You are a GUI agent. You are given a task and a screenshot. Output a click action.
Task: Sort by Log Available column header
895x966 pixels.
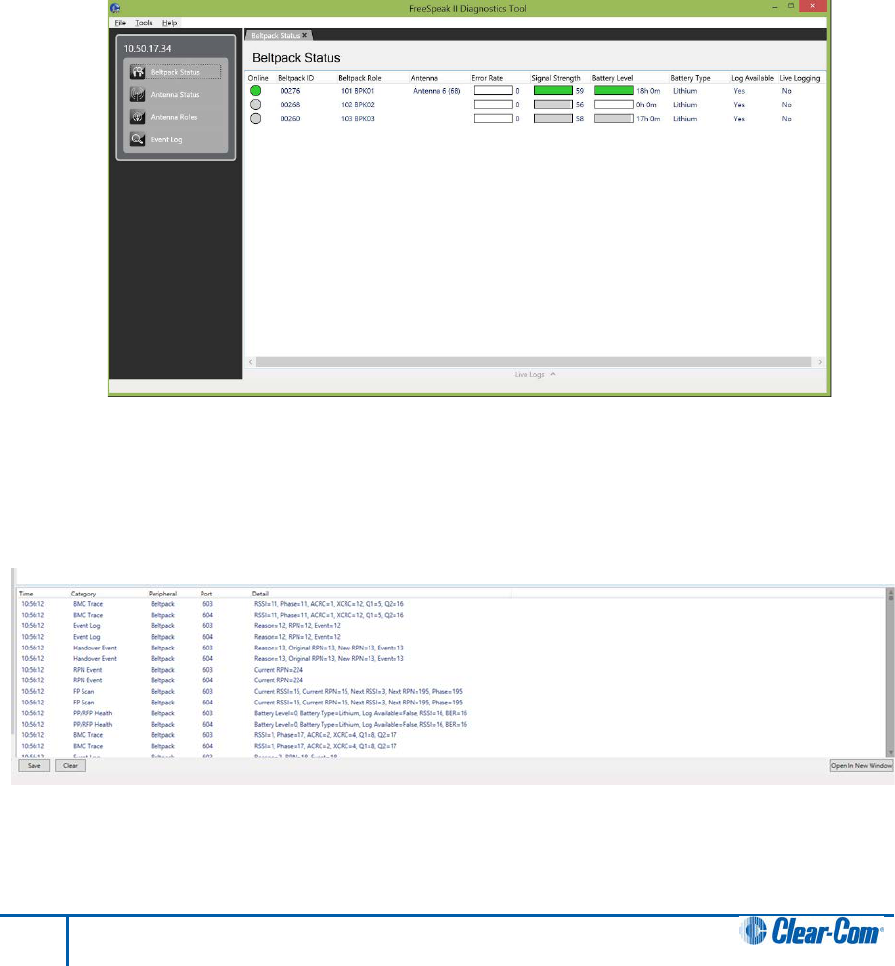(752, 78)
